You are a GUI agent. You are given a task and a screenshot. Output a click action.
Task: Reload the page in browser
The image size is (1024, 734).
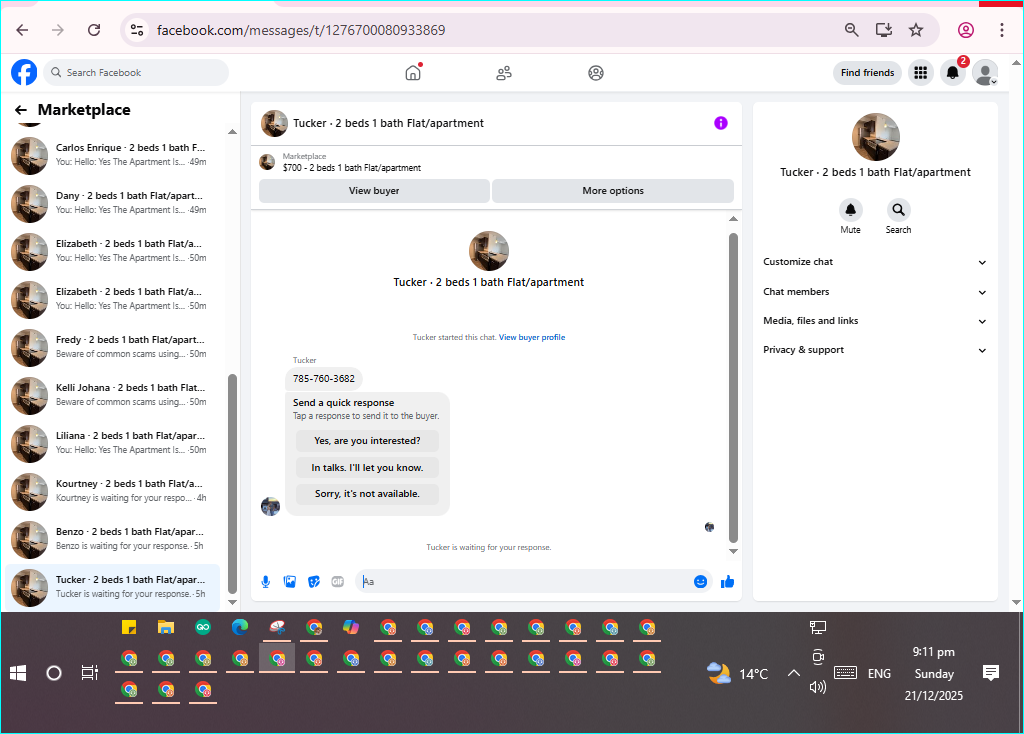tap(94, 30)
